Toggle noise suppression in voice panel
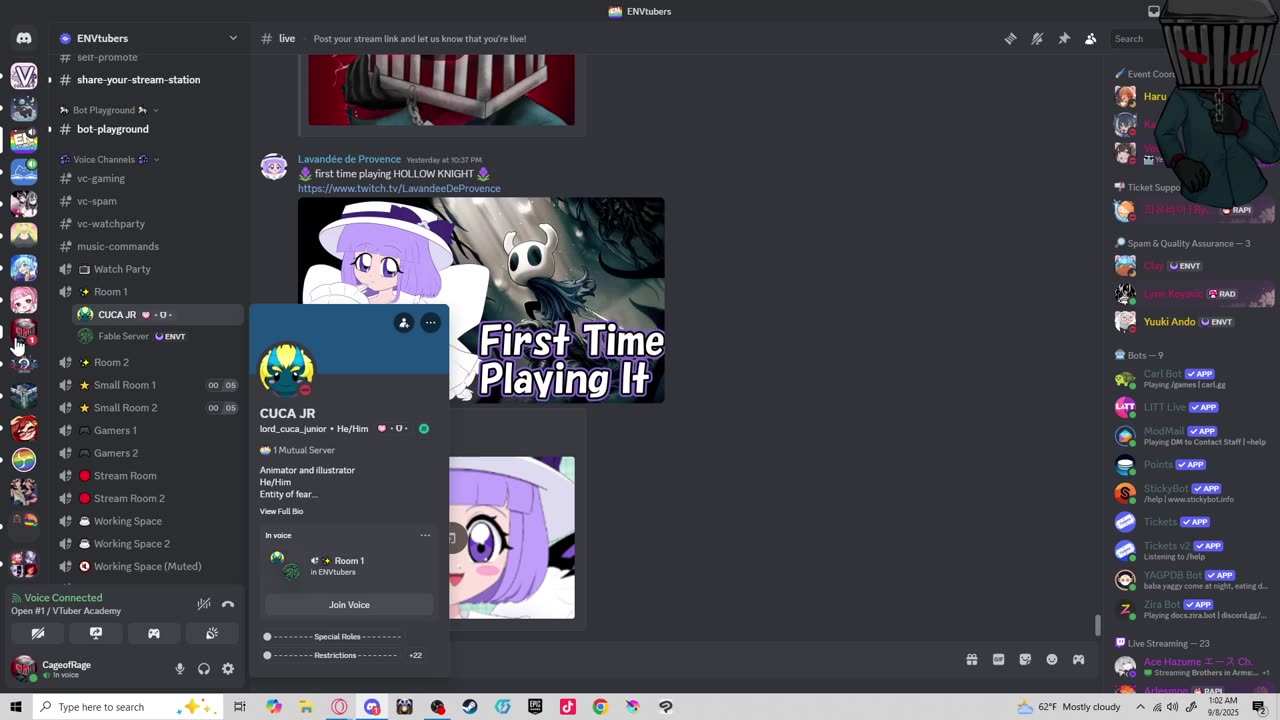 tap(204, 604)
